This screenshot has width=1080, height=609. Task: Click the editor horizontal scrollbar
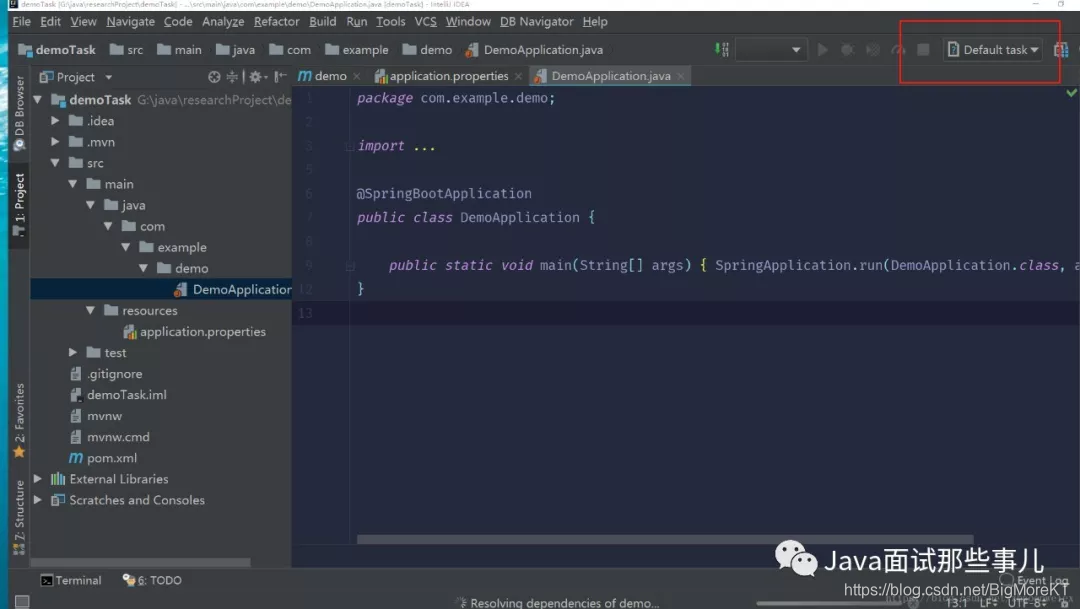[x=665, y=539]
